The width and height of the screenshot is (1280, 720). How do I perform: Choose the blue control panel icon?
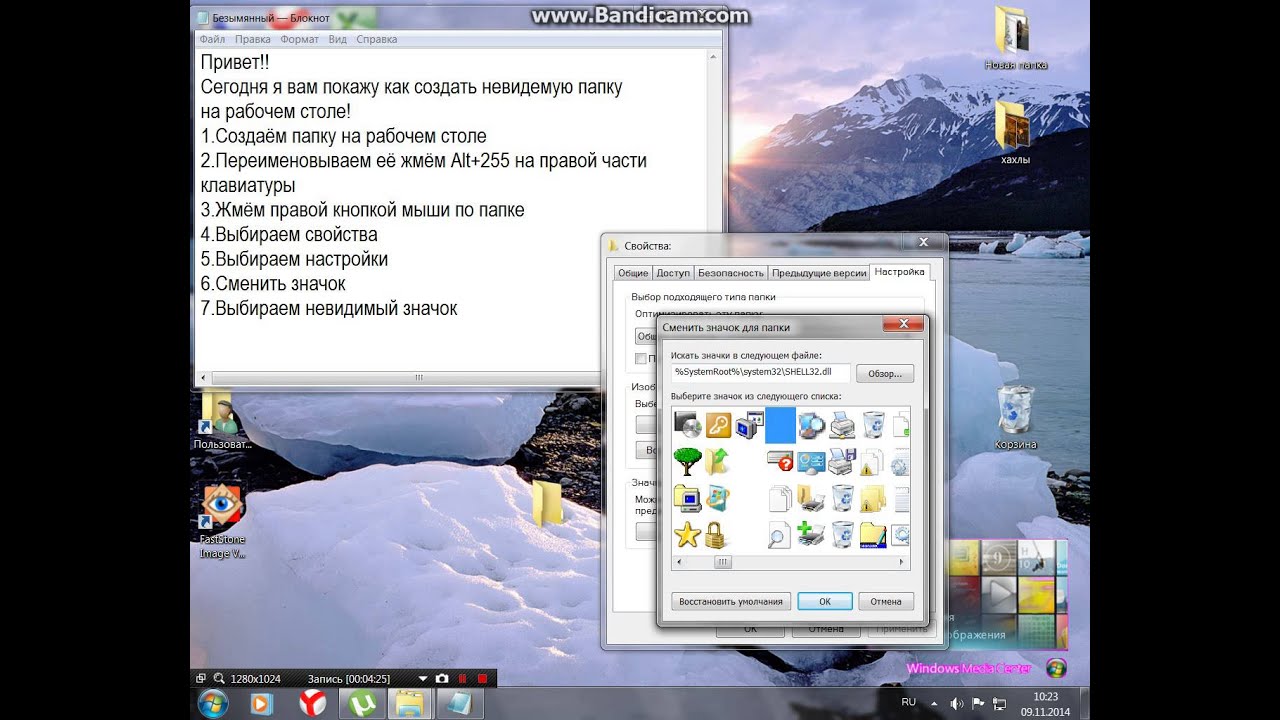pyautogui.click(x=811, y=461)
